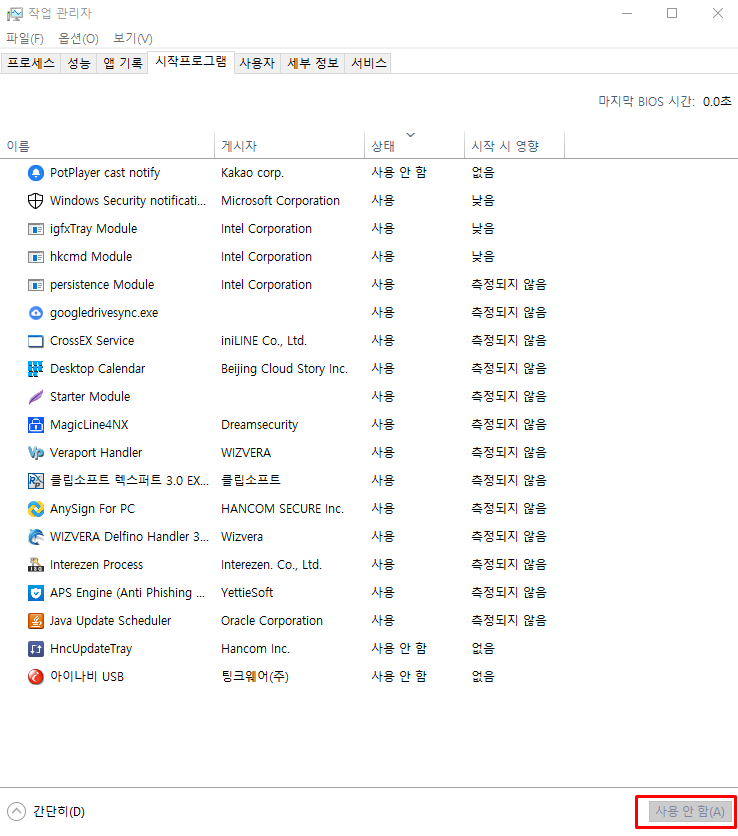
Task: Switch to the 프로세스 tab
Action: pos(31,63)
